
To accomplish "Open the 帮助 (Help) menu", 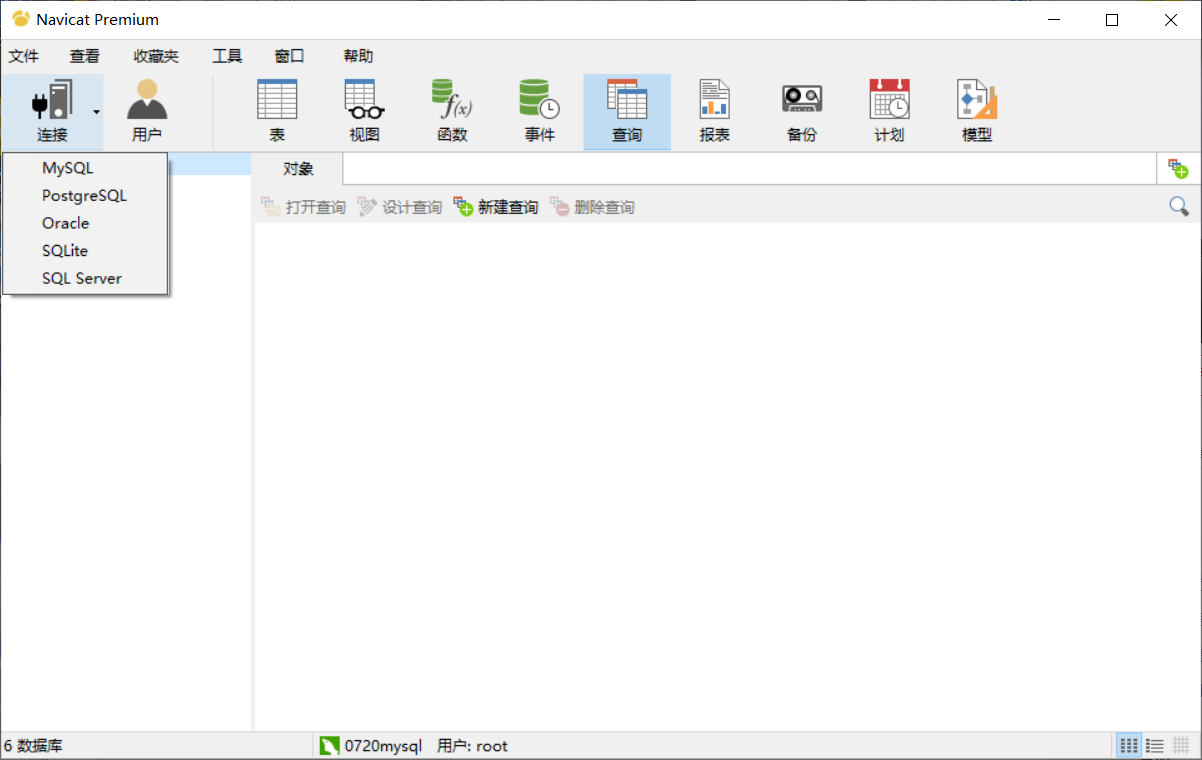I will coord(358,56).
